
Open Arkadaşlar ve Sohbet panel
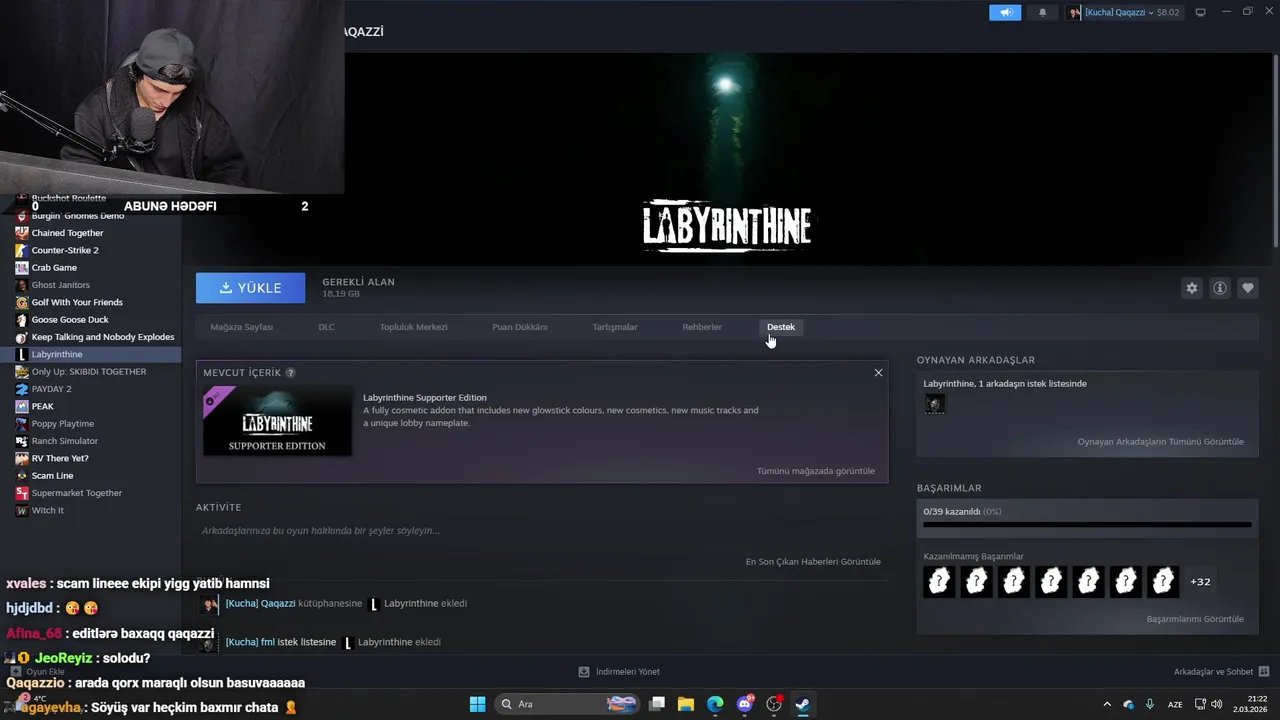click(1221, 672)
